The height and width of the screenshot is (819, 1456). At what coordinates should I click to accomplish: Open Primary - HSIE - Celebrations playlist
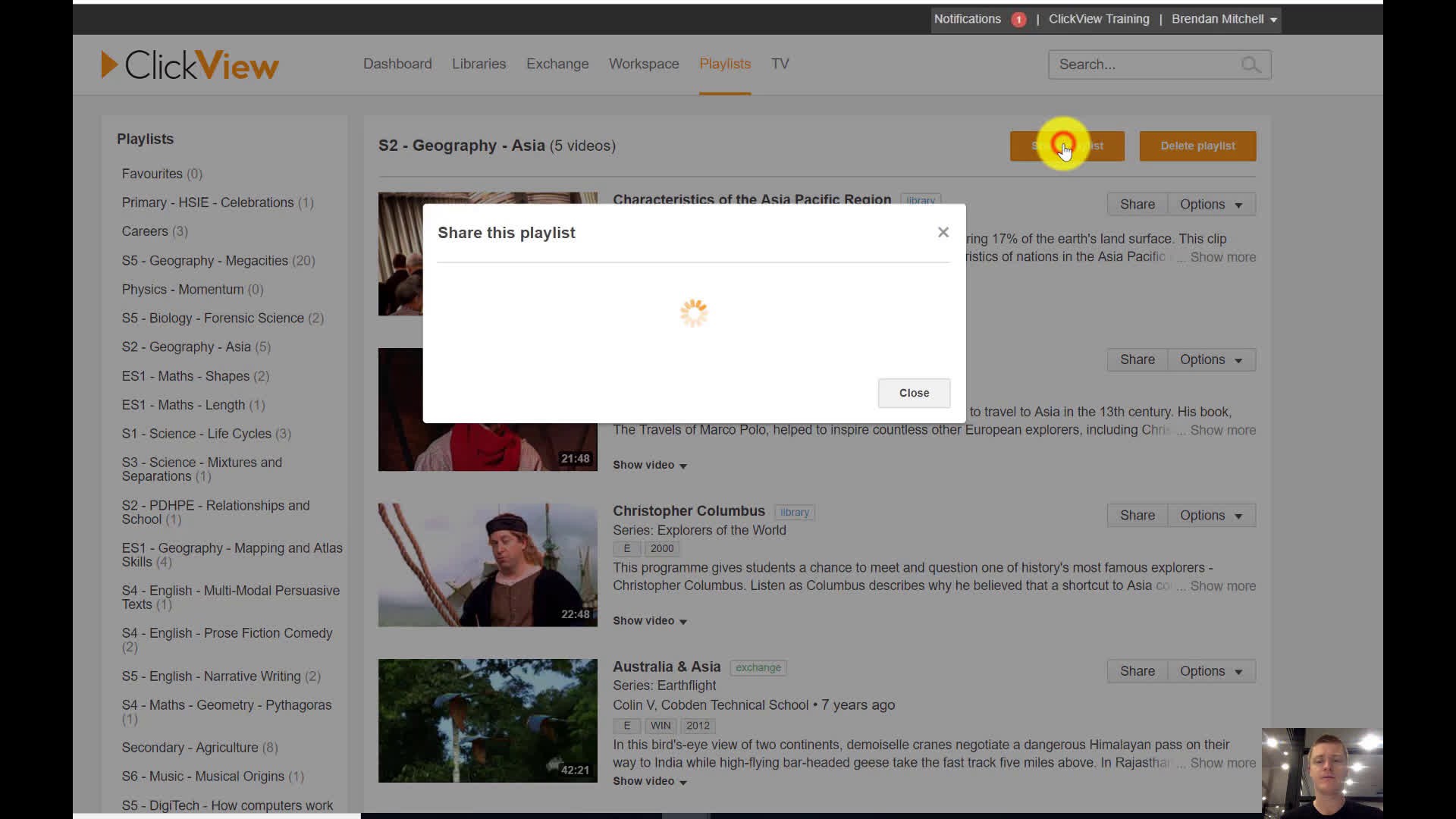tap(217, 202)
